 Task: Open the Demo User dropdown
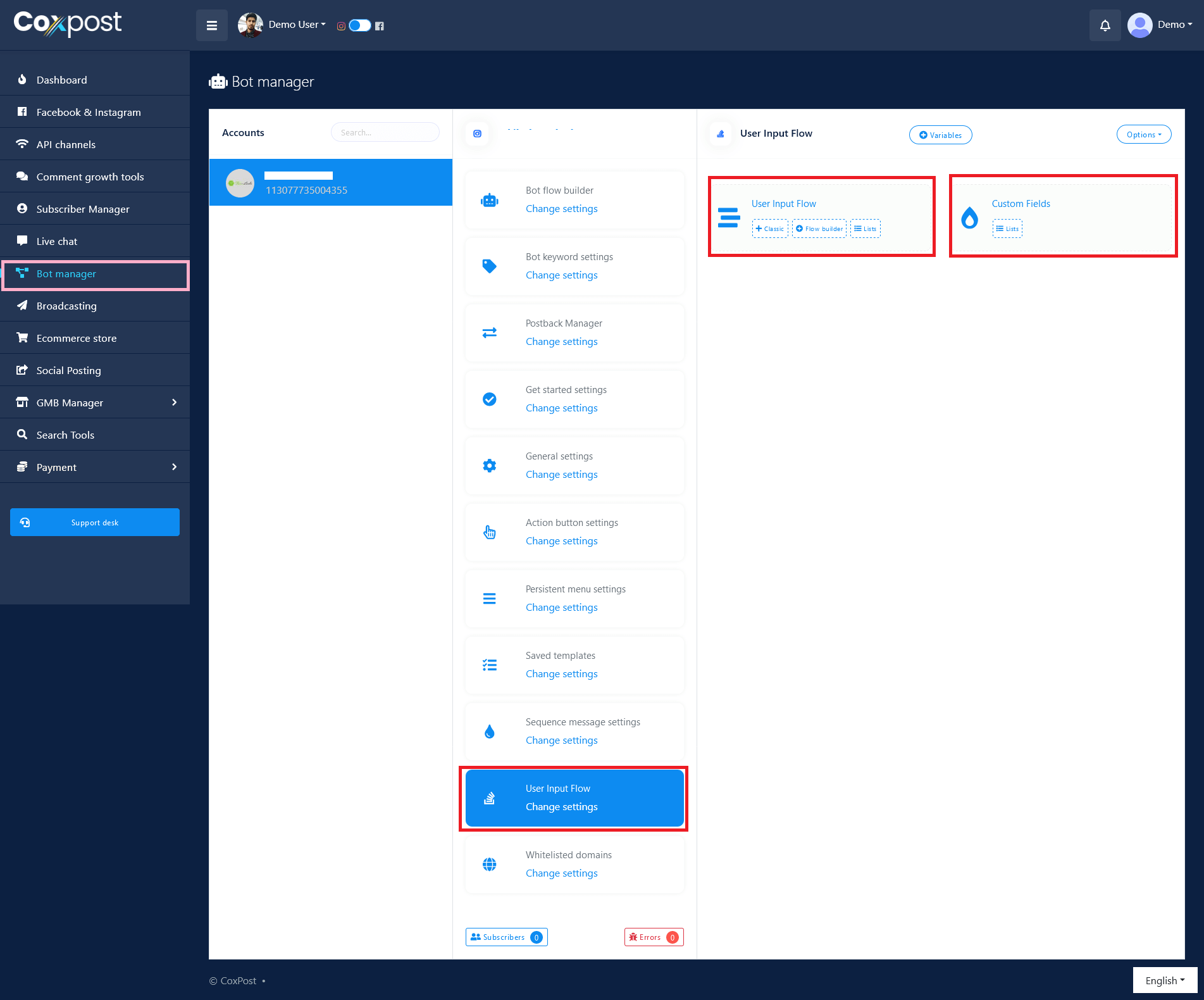(296, 25)
